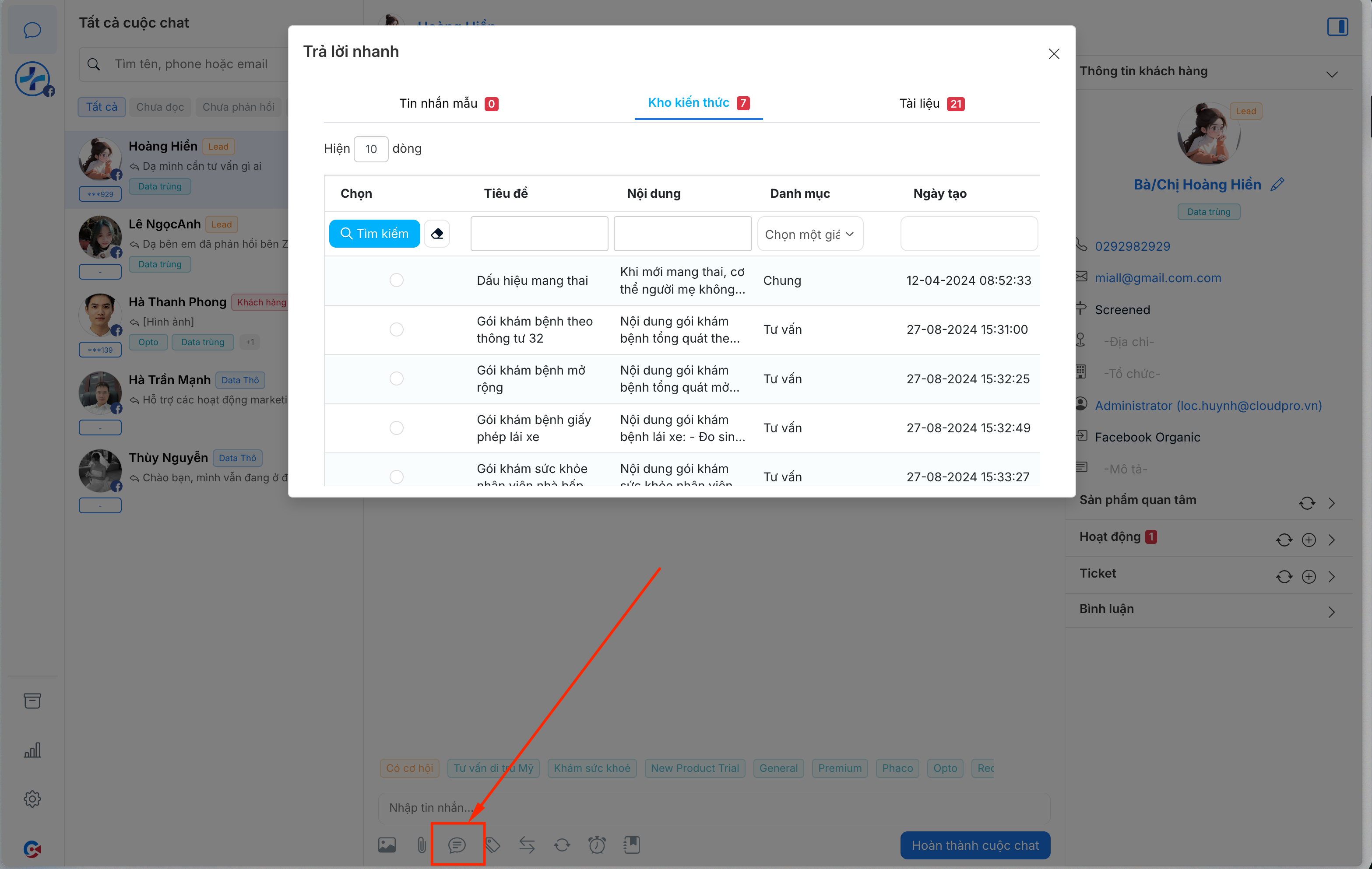The height and width of the screenshot is (869, 1372).
Task: Click the eraser clear-filter icon
Action: point(437,234)
